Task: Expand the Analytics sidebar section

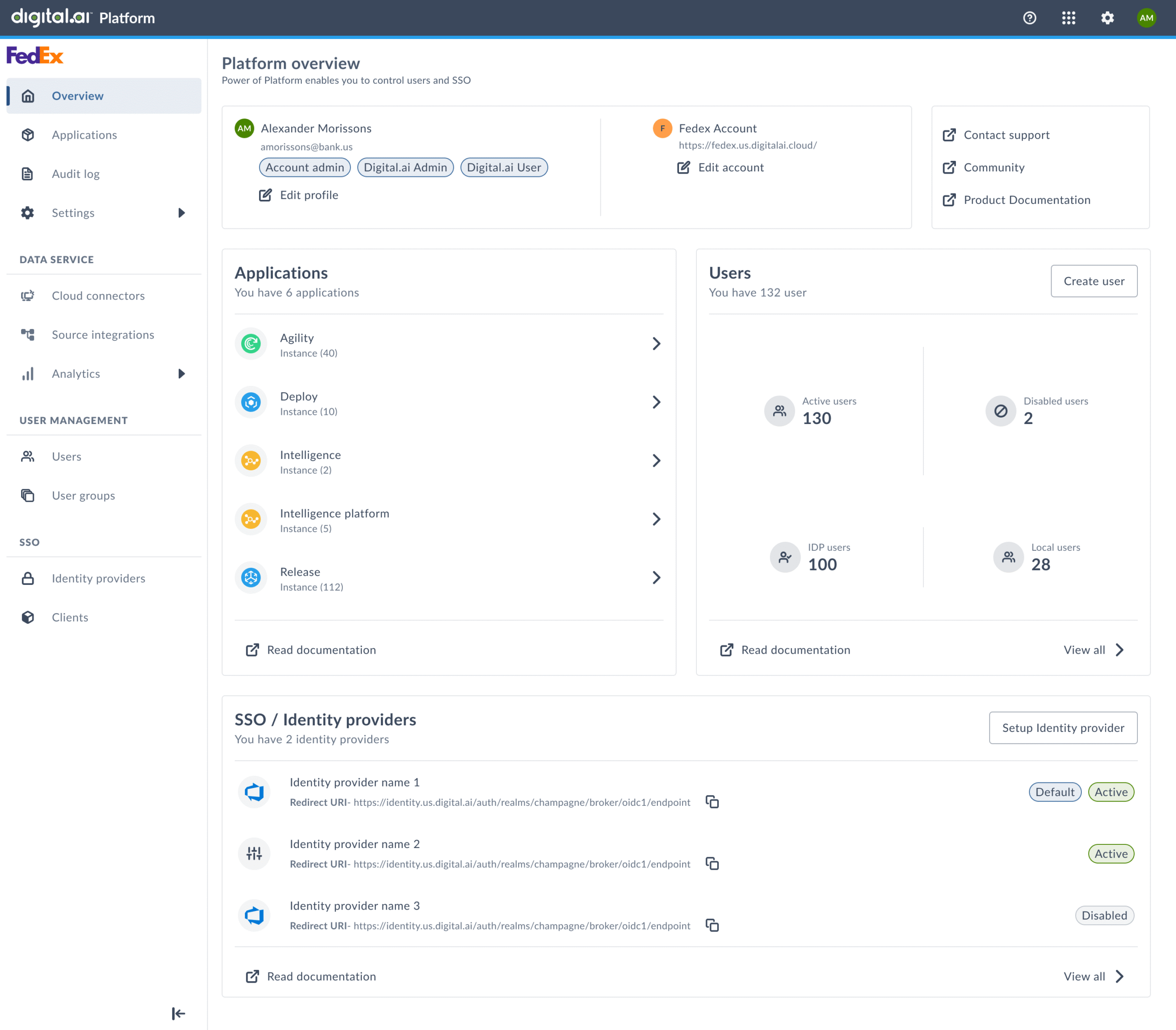Action: pos(181,374)
